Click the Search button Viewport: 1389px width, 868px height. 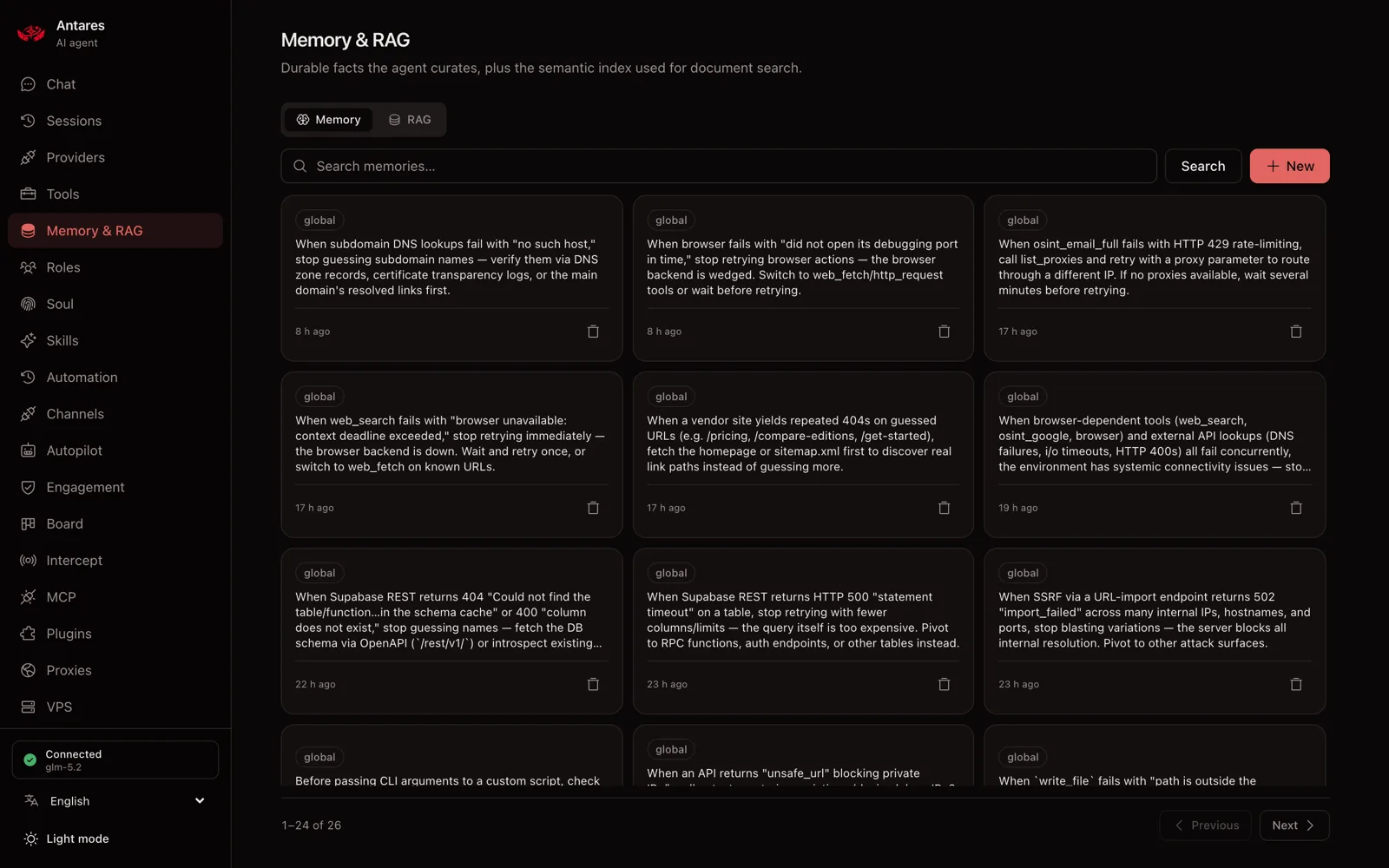point(1203,166)
